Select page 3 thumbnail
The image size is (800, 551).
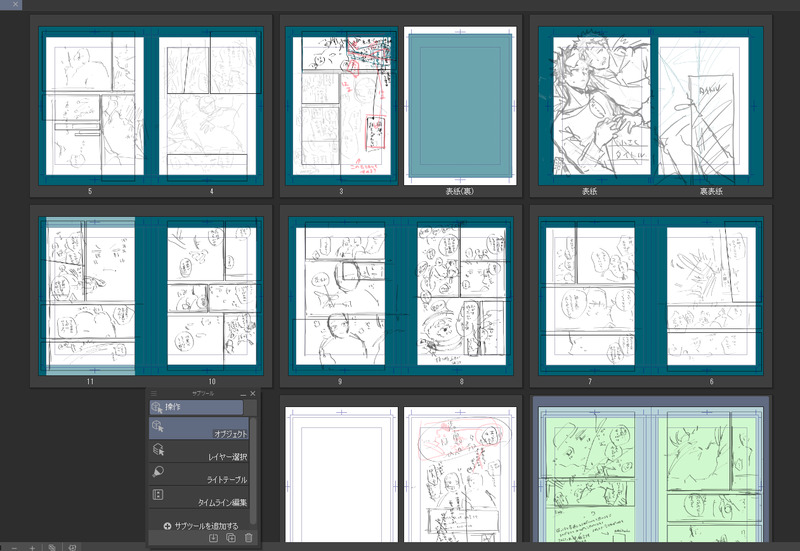(341, 106)
